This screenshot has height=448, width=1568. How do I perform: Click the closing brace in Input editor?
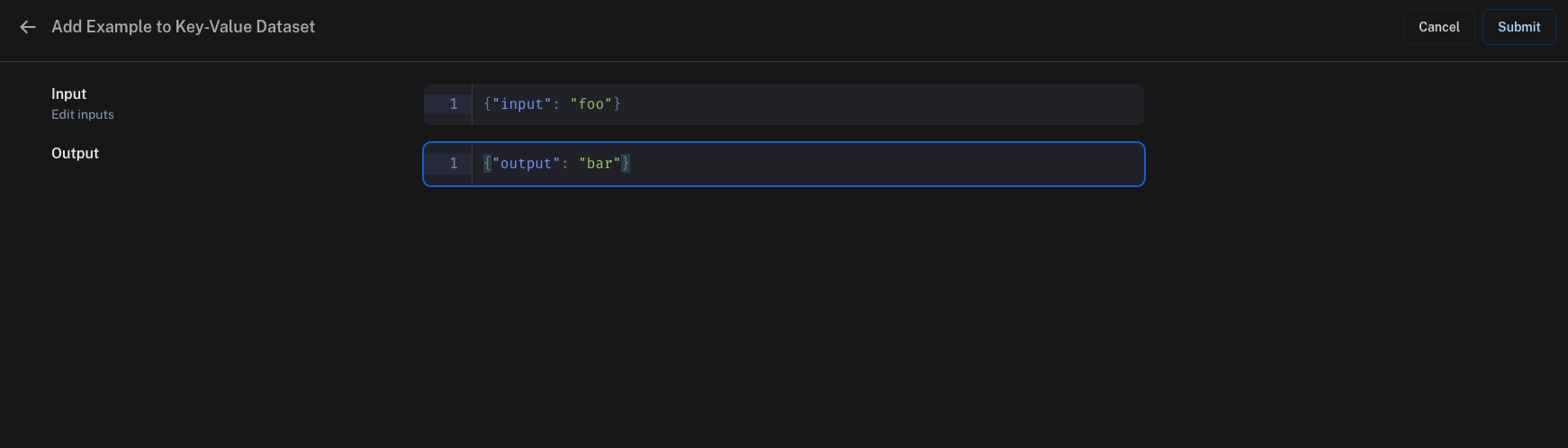point(617,104)
